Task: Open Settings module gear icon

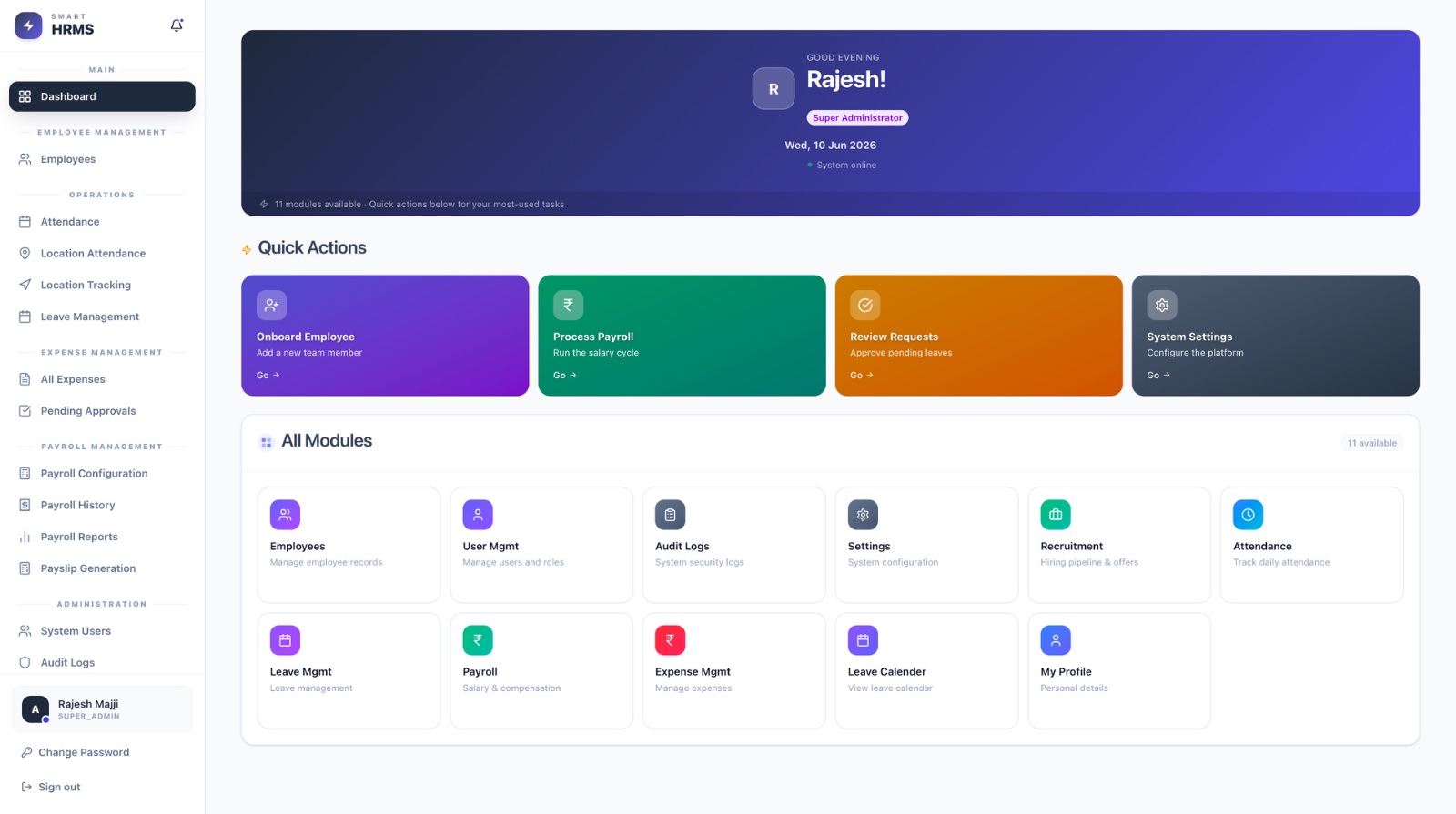Action: tap(863, 515)
